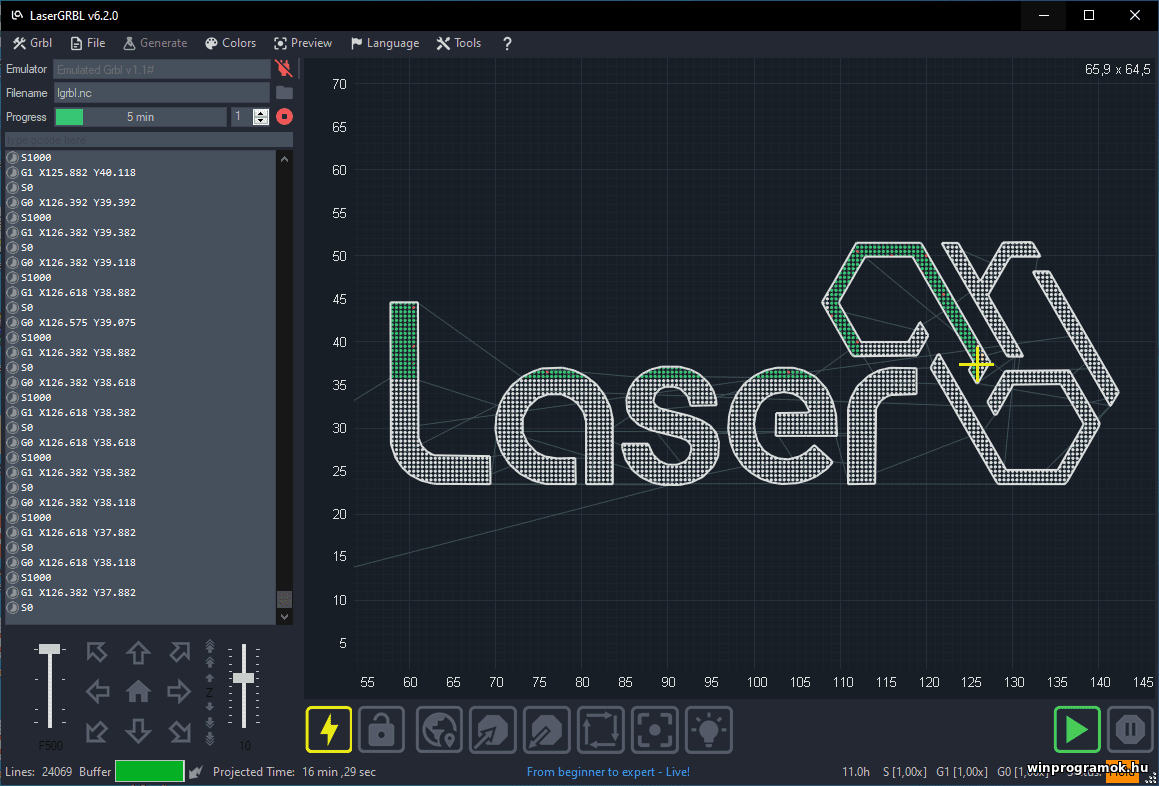This screenshot has height=786, width=1159.
Task: Open the Emulated Grbl v1.1 emulator dropdown
Action: coord(162,68)
